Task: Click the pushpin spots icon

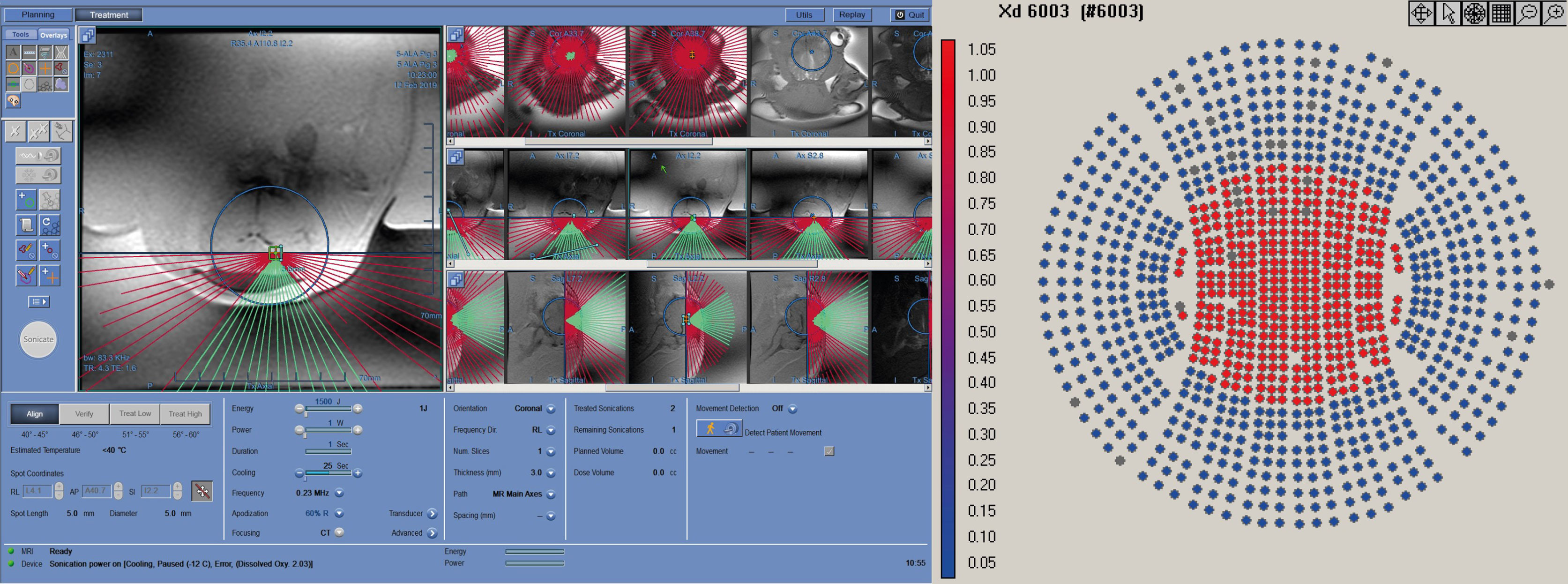Action: click(x=50, y=199)
